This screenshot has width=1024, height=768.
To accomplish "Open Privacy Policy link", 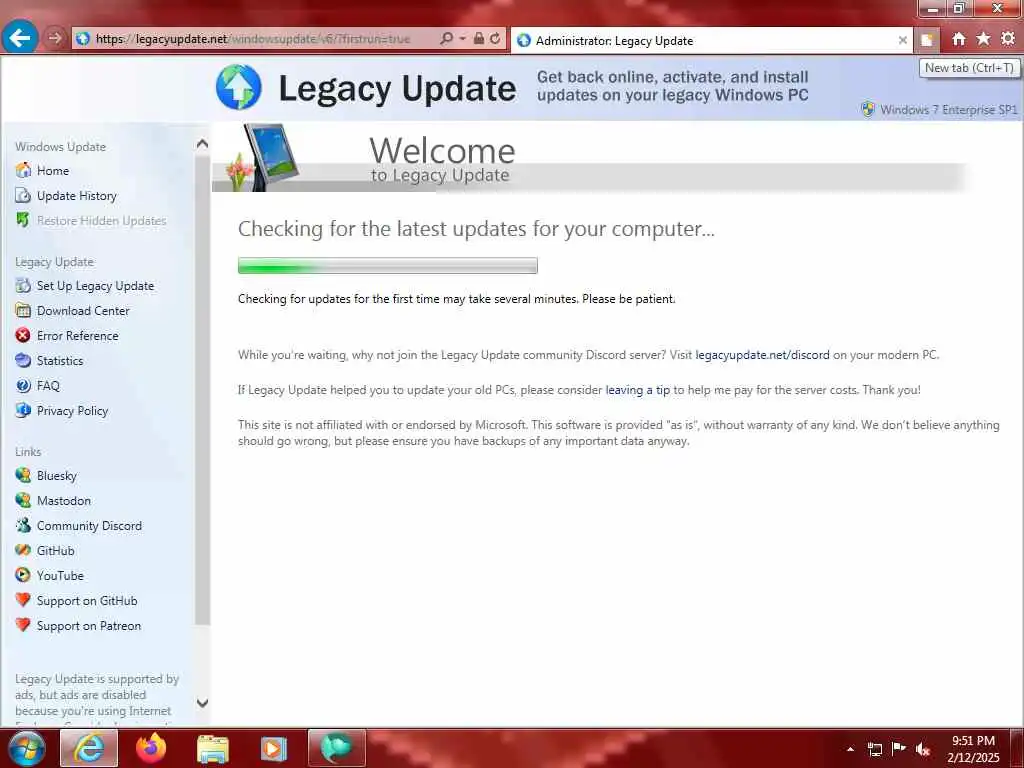I will pyautogui.click(x=72, y=411).
